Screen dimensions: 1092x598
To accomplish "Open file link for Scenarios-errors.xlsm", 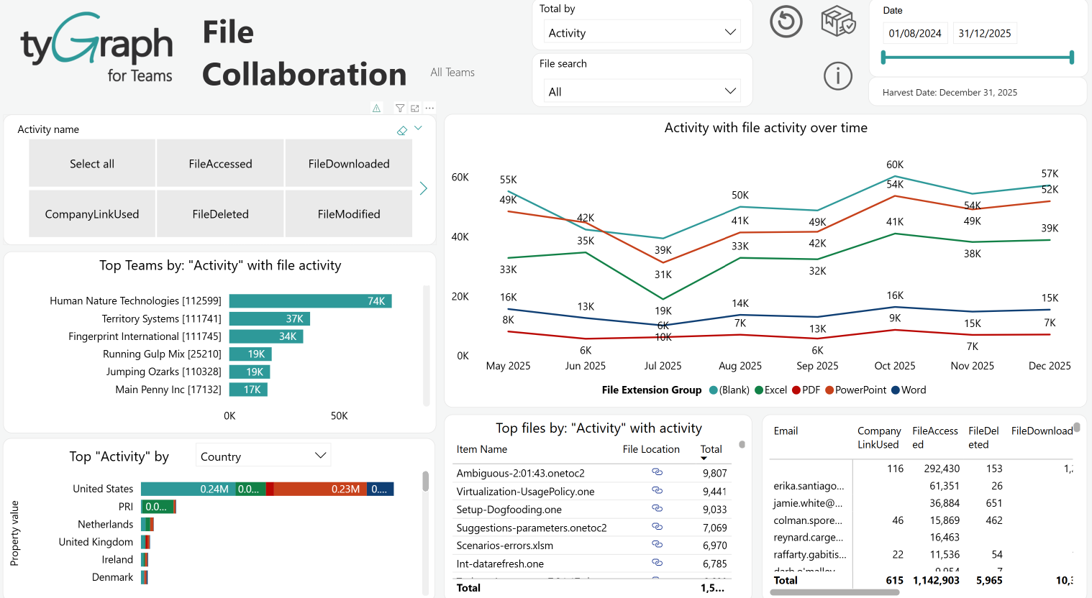I will point(657,544).
